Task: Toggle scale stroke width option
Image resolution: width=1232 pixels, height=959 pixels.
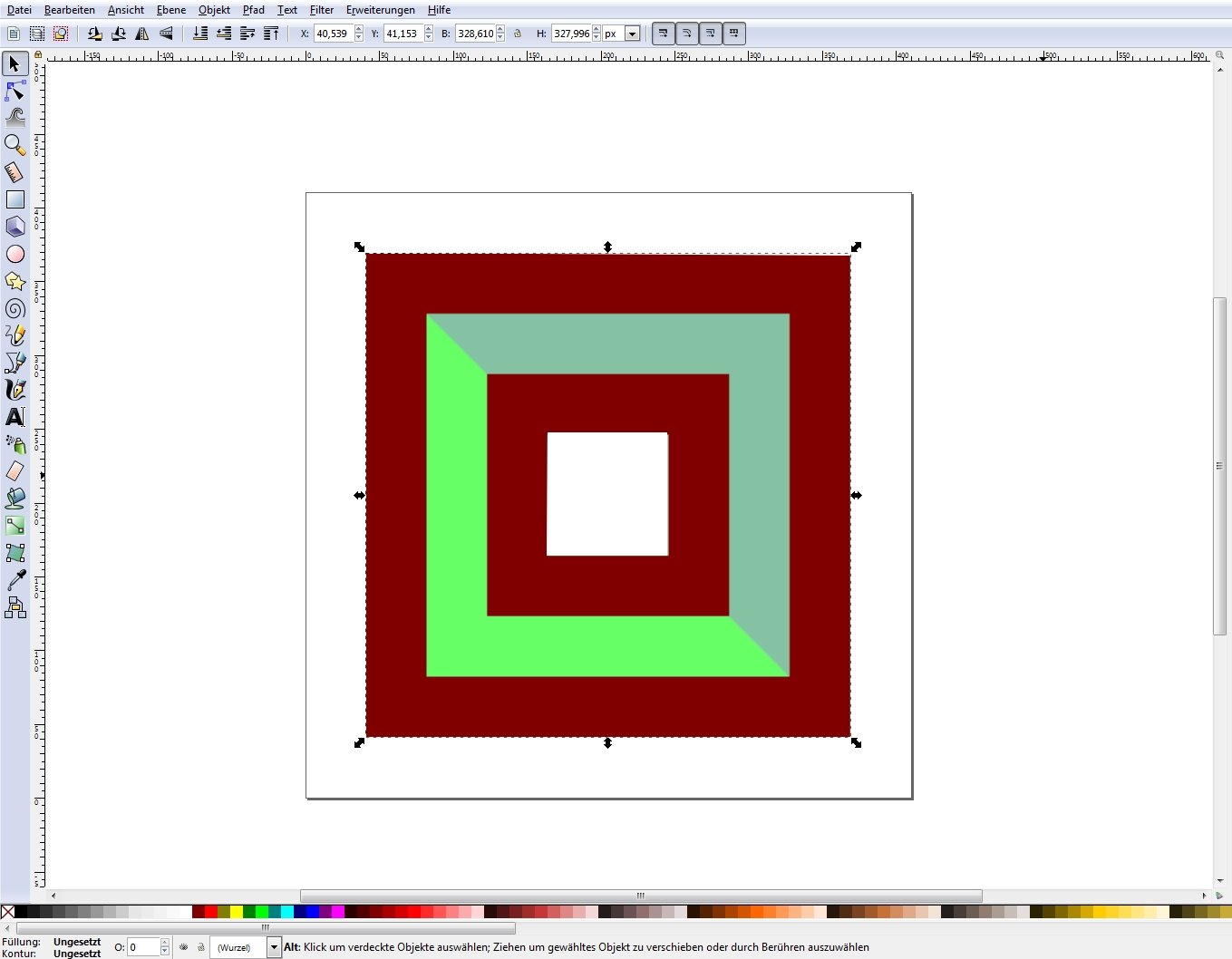Action: click(x=664, y=34)
